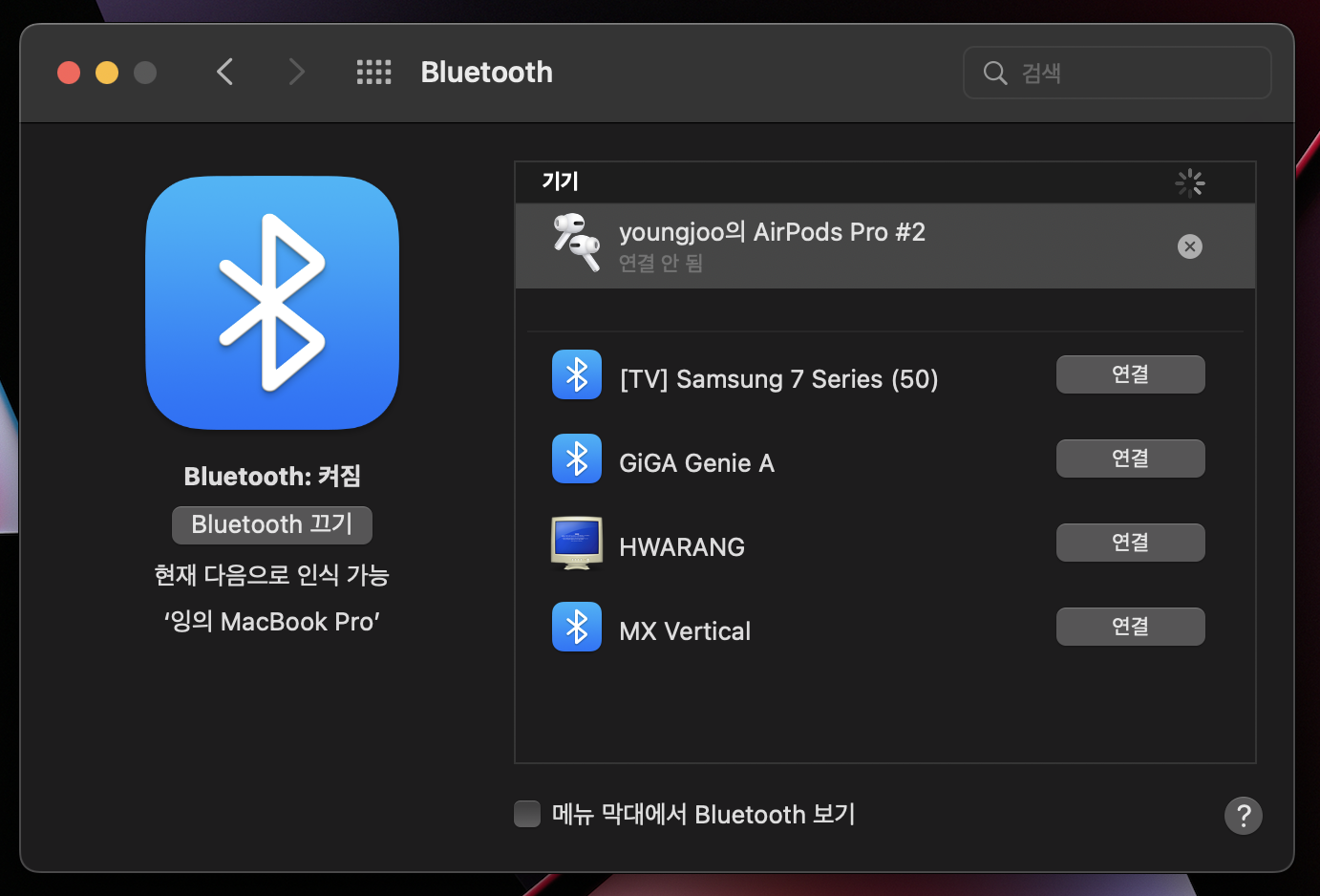Screen dimensions: 1320x896
Task: Focus the 검색 search field
Action: (1117, 73)
